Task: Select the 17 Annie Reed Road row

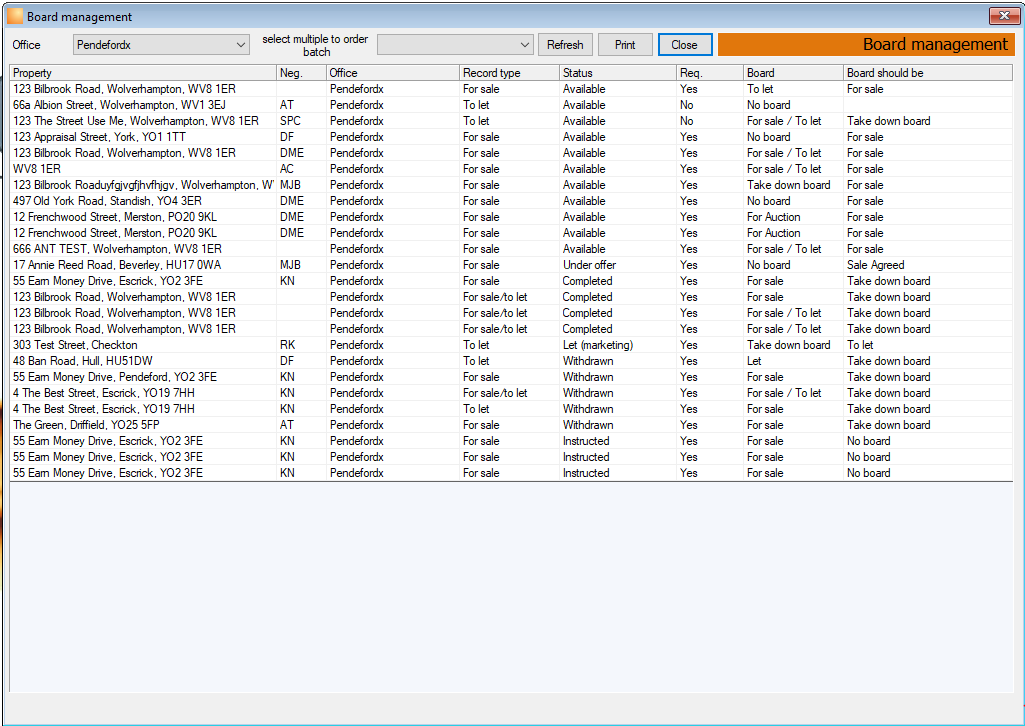Action: 511,265
